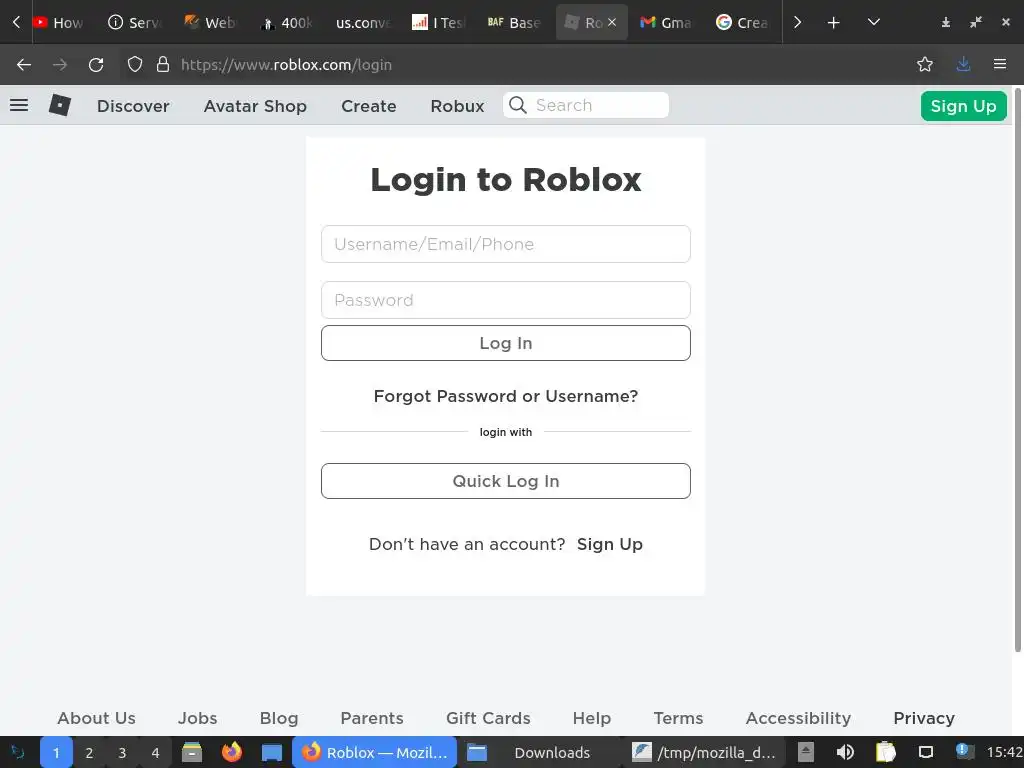Focus the Password field

[x=505, y=300]
